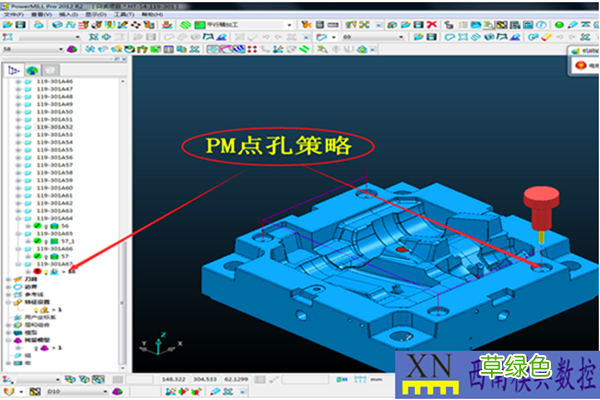Screen dimensions: 600x400
Task: Select tree item 119-301A57
Action: (54, 165)
